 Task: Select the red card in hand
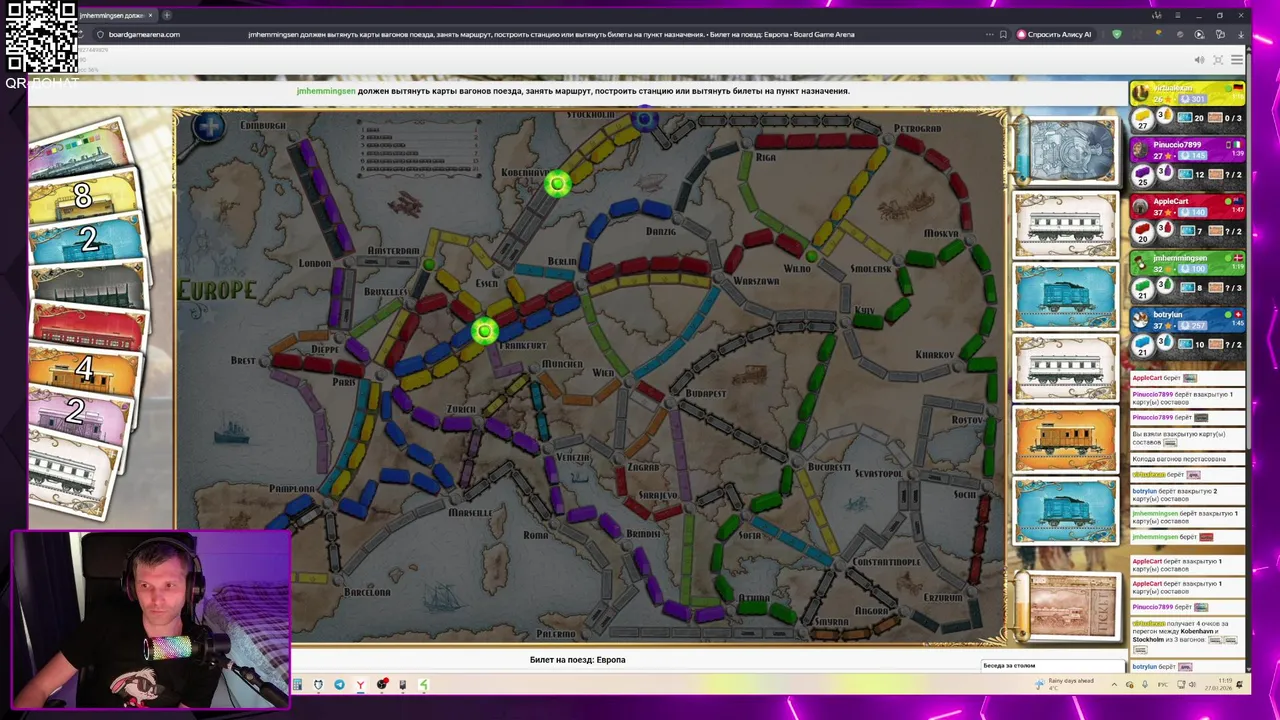point(88,330)
